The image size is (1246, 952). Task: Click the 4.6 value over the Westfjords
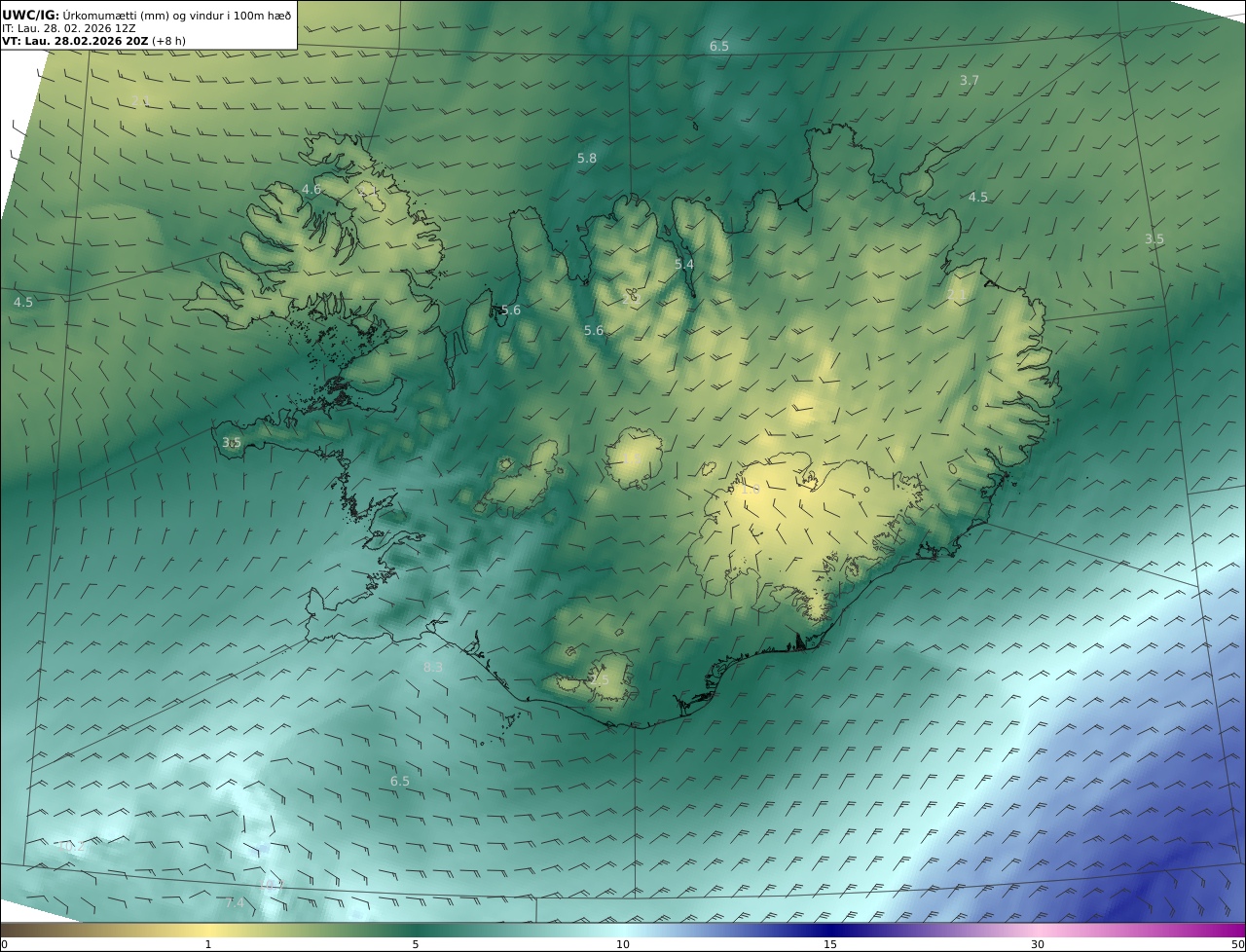tap(311, 189)
